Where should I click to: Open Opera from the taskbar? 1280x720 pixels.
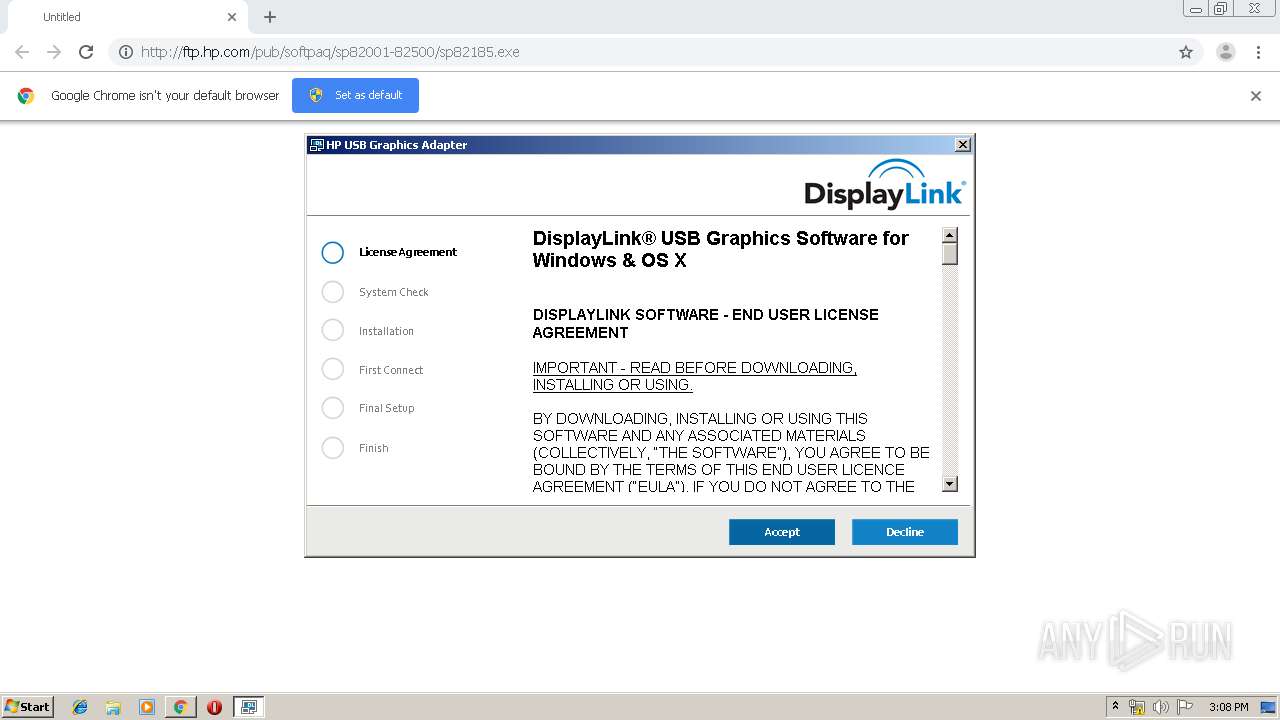tap(214, 707)
